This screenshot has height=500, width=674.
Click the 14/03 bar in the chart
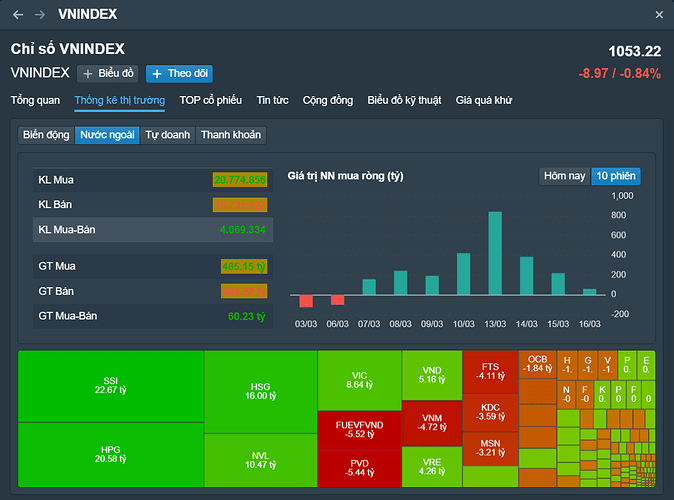pos(527,276)
